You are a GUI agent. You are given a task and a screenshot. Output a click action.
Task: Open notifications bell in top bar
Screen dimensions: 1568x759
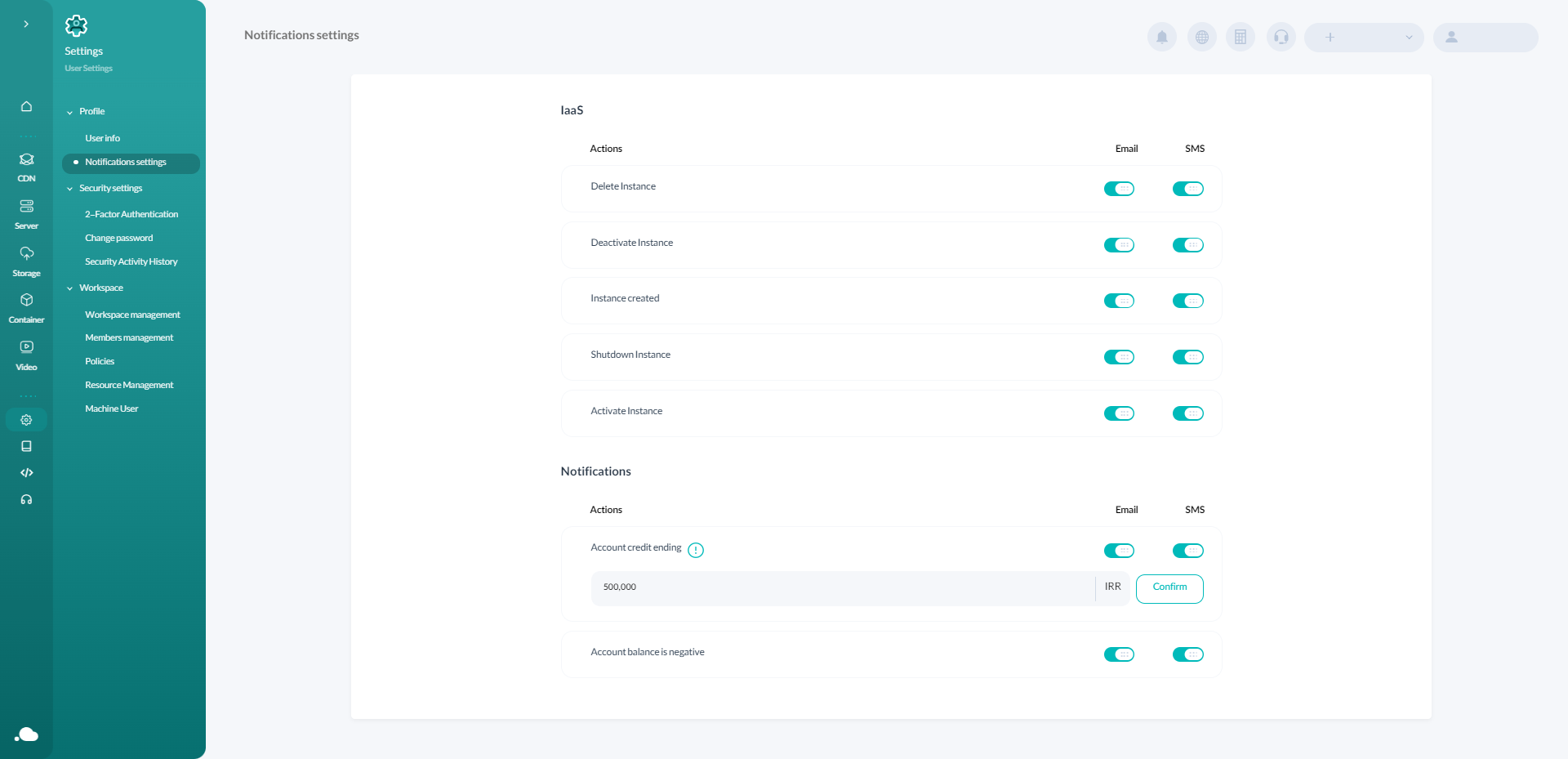[1162, 37]
